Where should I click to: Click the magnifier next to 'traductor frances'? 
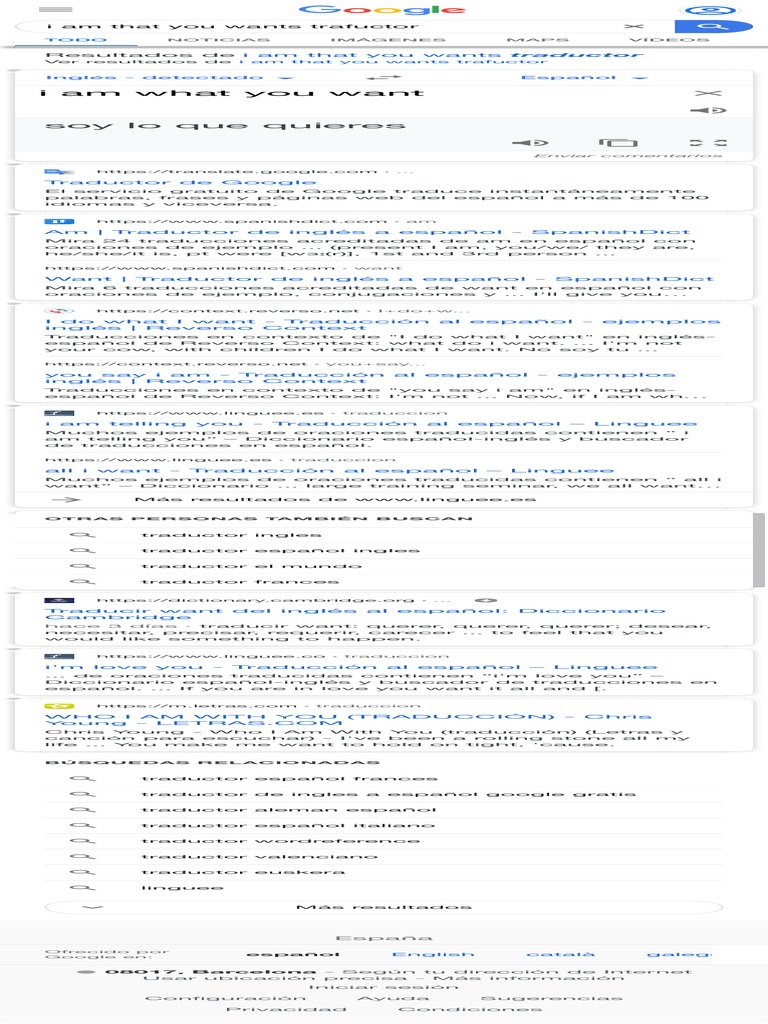pyautogui.click(x=82, y=581)
